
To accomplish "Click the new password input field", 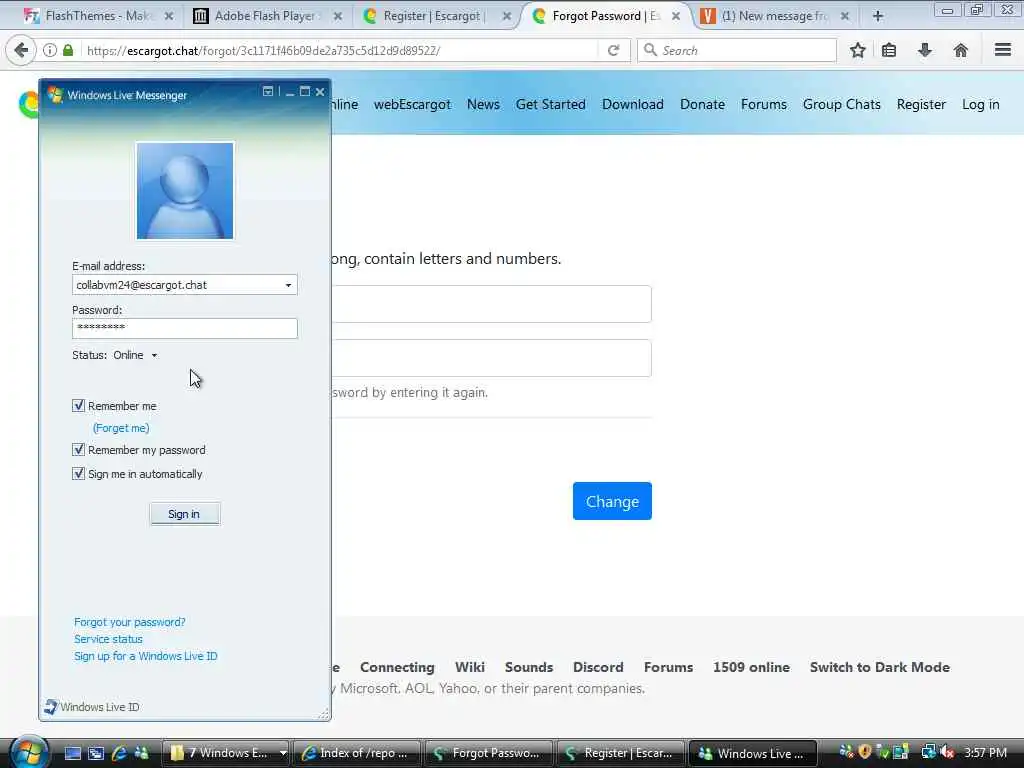I will (492, 304).
